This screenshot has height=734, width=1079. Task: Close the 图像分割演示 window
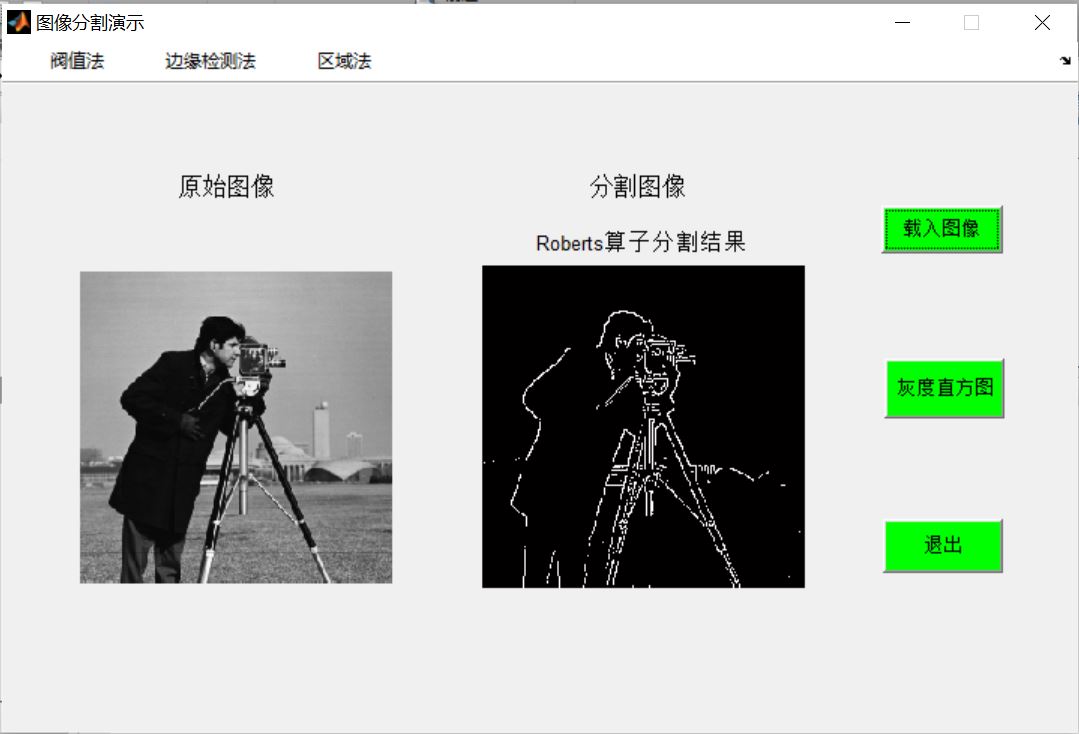click(1042, 23)
